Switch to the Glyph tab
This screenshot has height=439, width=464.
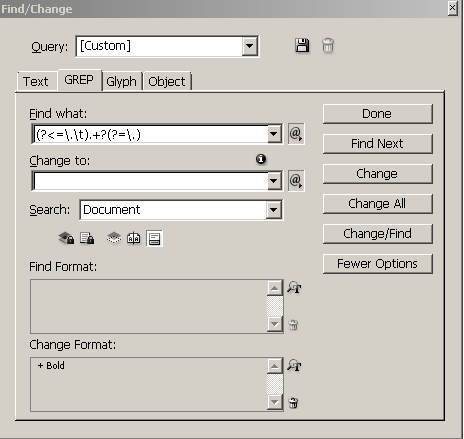121,81
